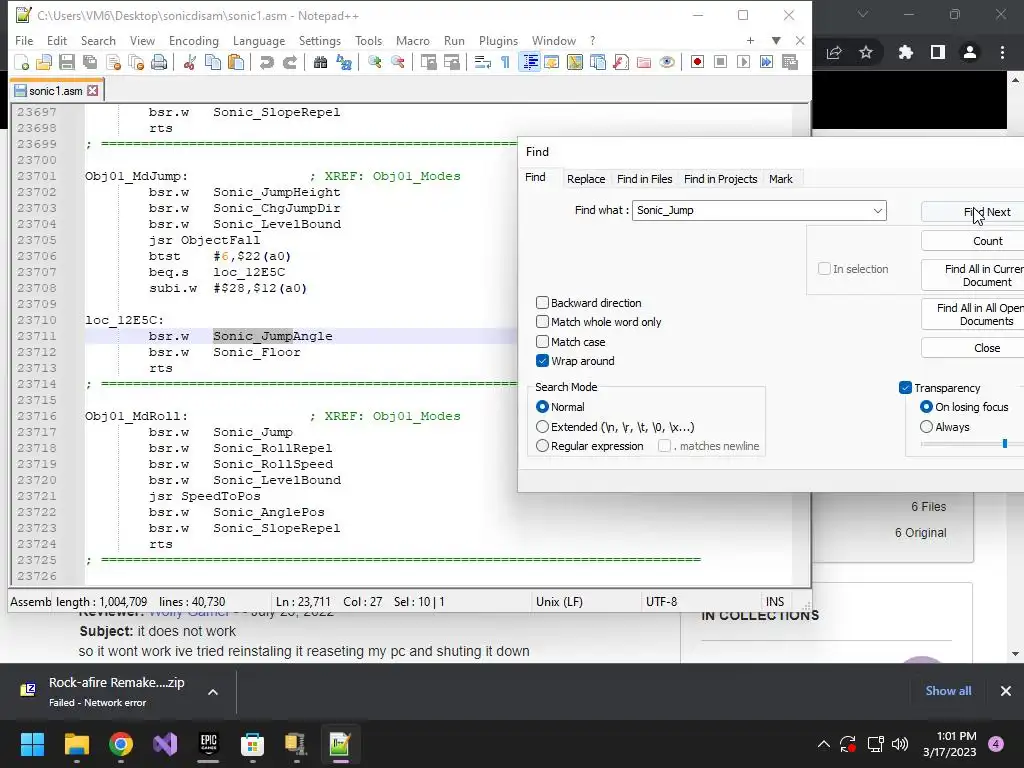Open the tab list down-arrow in menu bar
The image size is (1024, 768).
(776, 40)
